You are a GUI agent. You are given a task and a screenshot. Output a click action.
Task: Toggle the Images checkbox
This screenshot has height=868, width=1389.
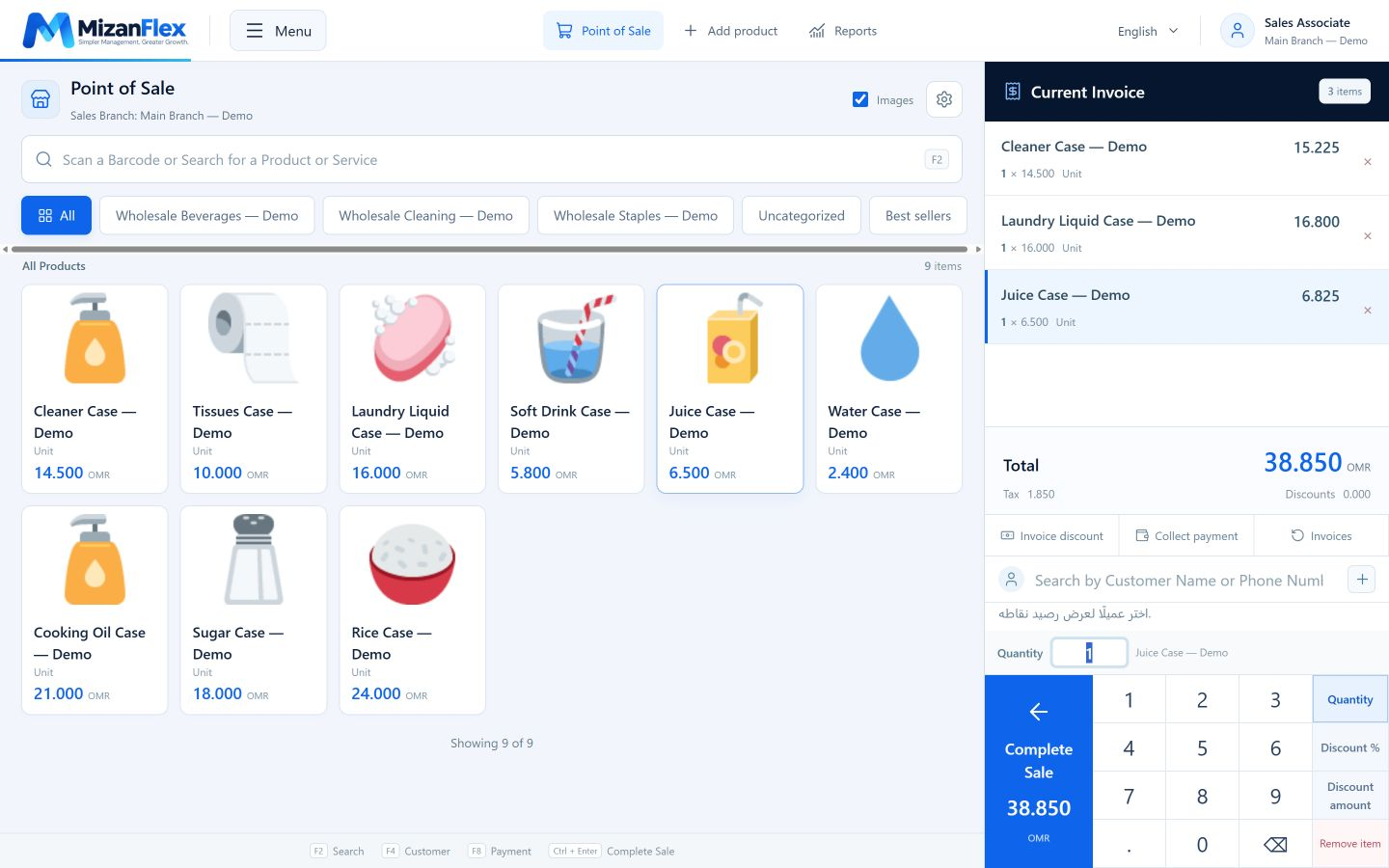pyautogui.click(x=860, y=99)
